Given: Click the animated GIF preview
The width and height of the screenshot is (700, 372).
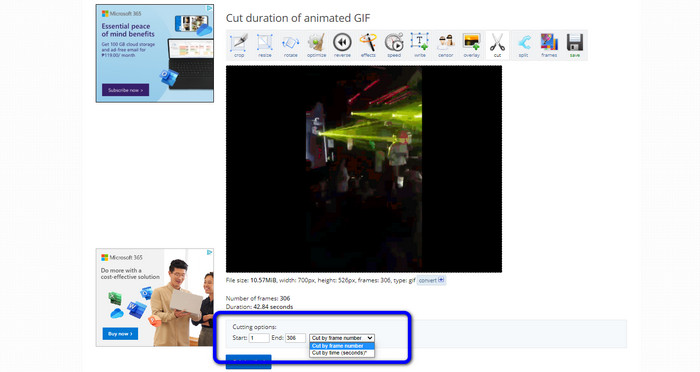Looking at the screenshot, I should (x=364, y=169).
